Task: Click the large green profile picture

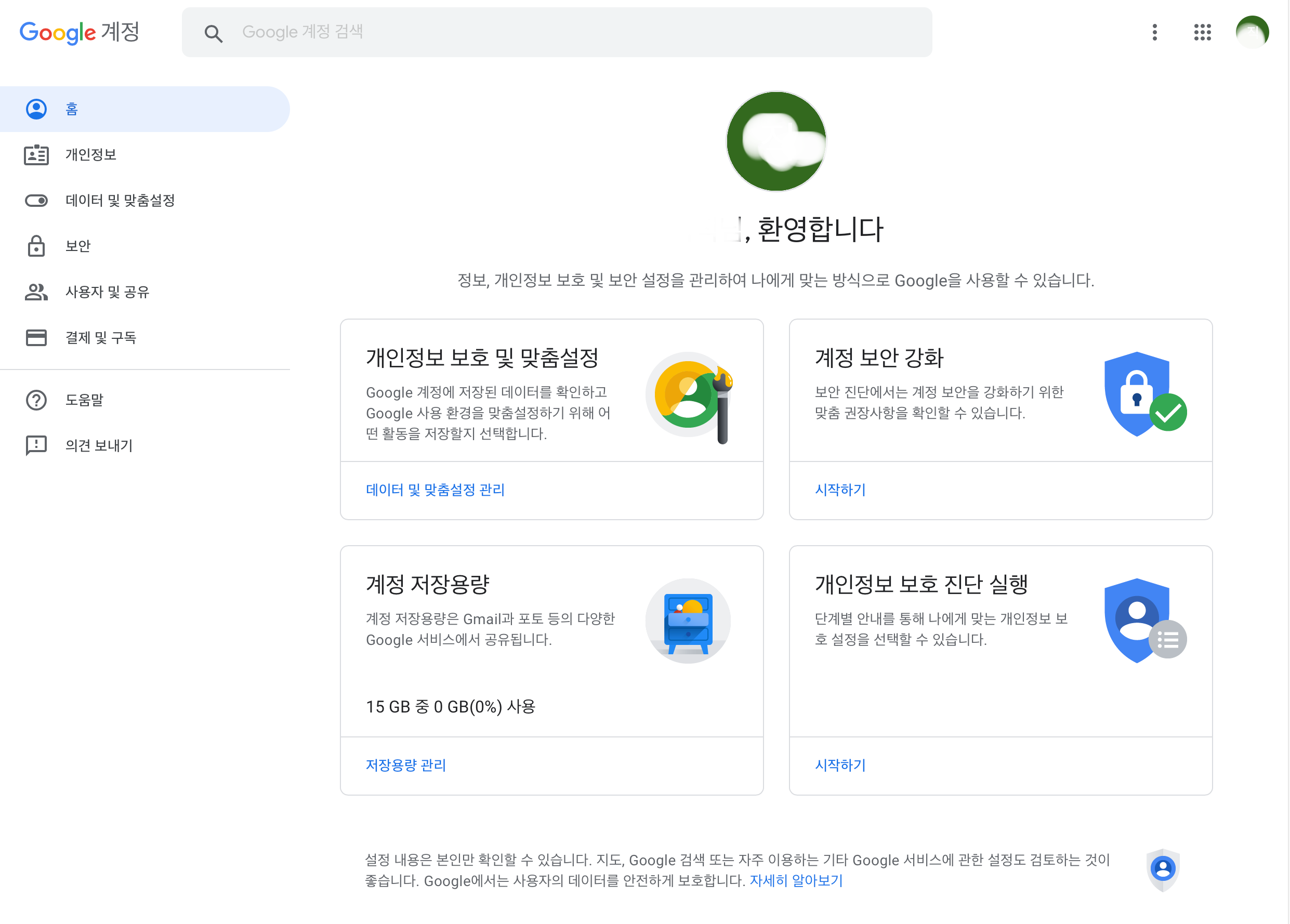Action: click(776, 141)
